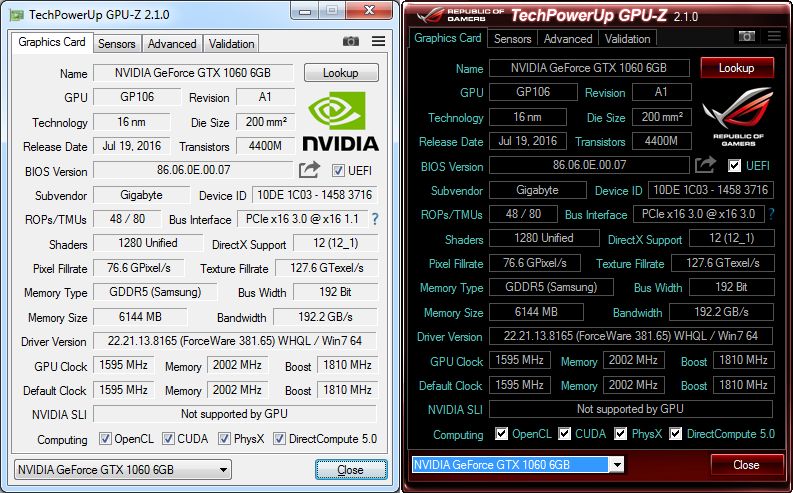The height and width of the screenshot is (493, 793).
Task: Click the red Close button in ROG window
Action: (x=746, y=465)
